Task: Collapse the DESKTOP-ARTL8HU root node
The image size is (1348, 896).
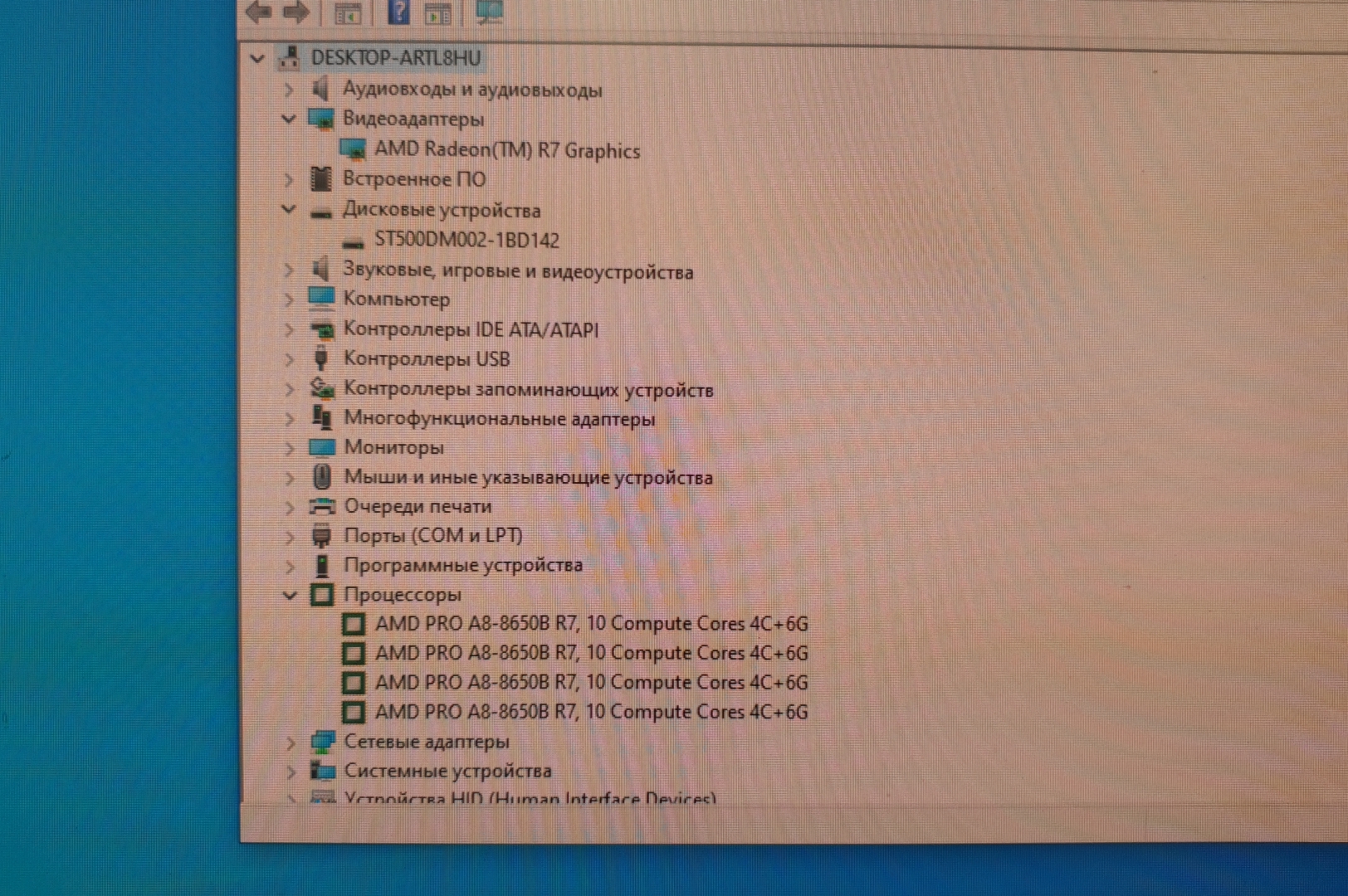Action: [257, 58]
